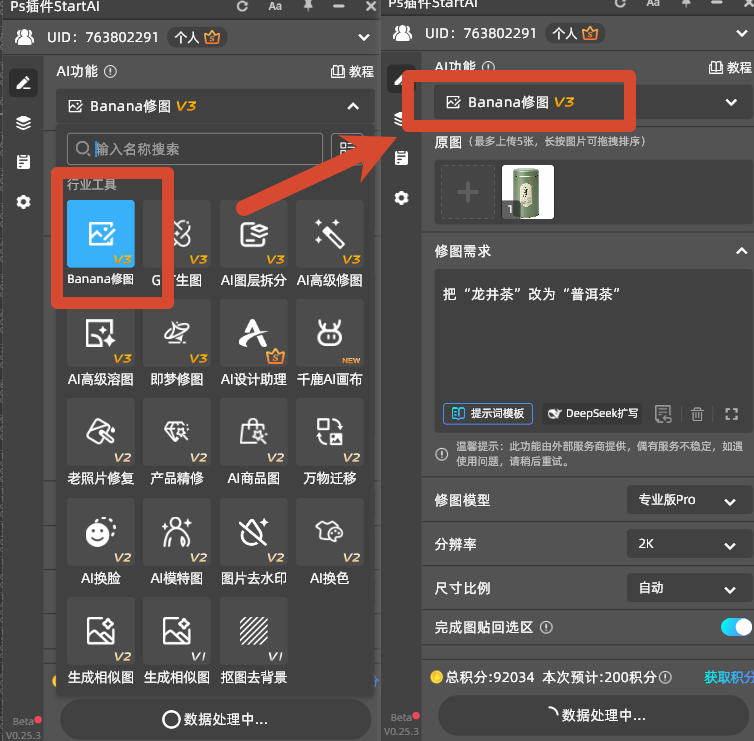The height and width of the screenshot is (741, 754).
Task: Open the 图片去水印 tool
Action: click(253, 532)
